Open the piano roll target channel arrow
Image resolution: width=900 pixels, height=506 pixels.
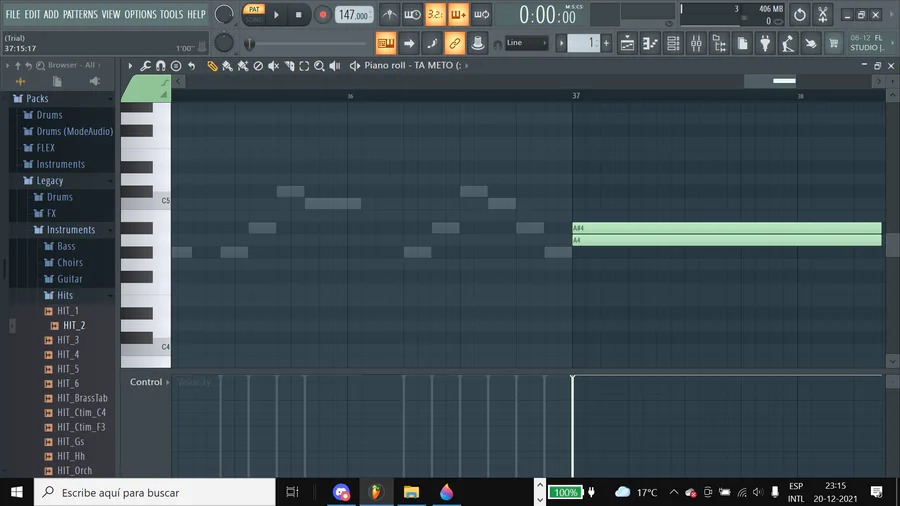(467, 66)
